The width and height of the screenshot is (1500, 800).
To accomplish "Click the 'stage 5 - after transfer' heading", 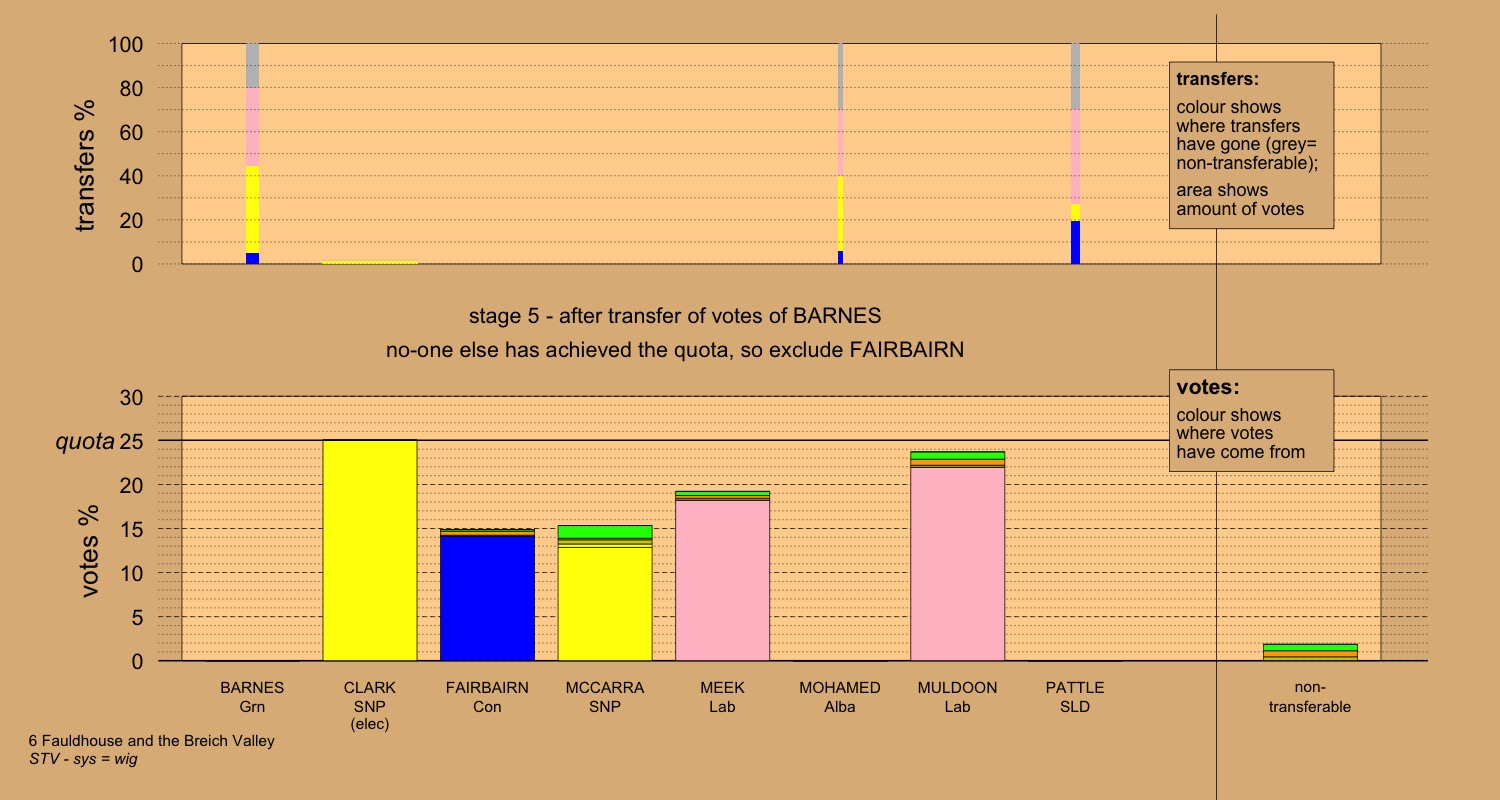I will click(x=675, y=317).
